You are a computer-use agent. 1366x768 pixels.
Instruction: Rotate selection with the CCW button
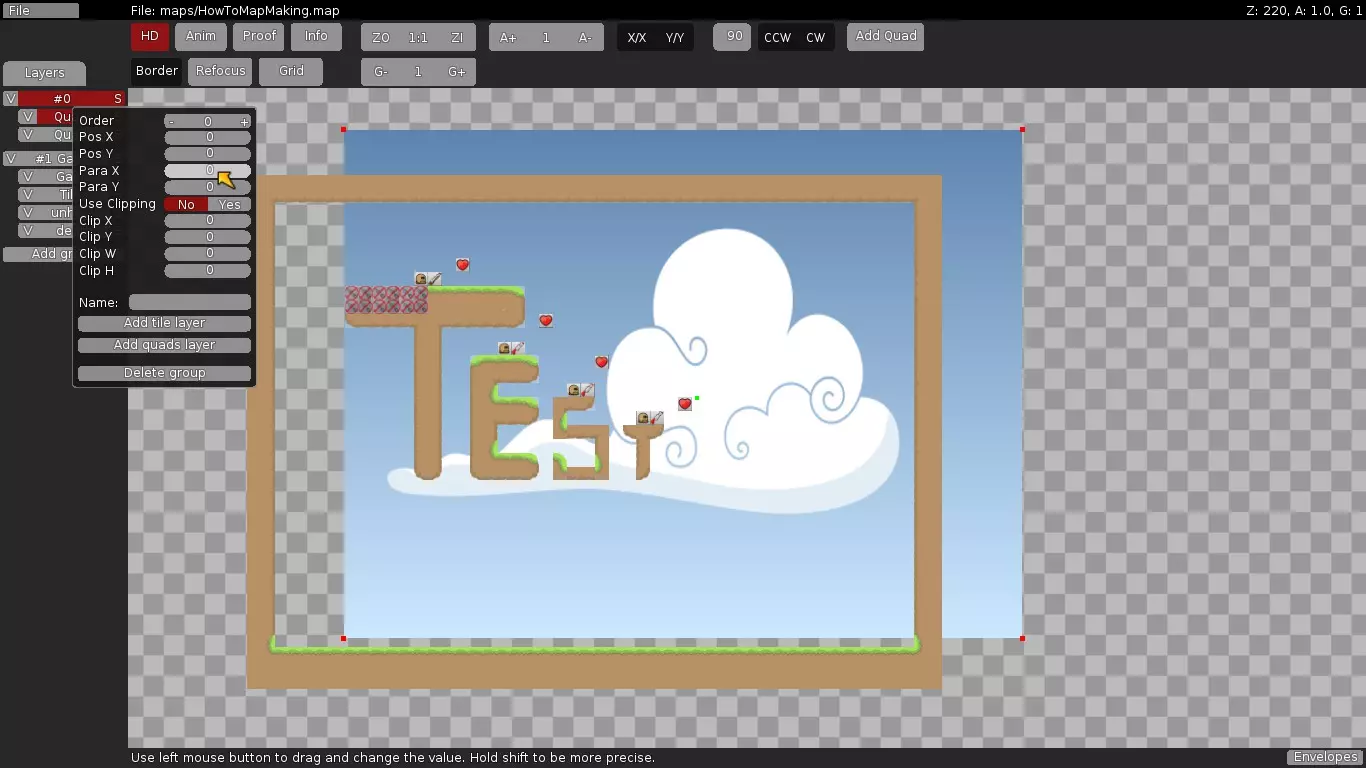(x=777, y=37)
